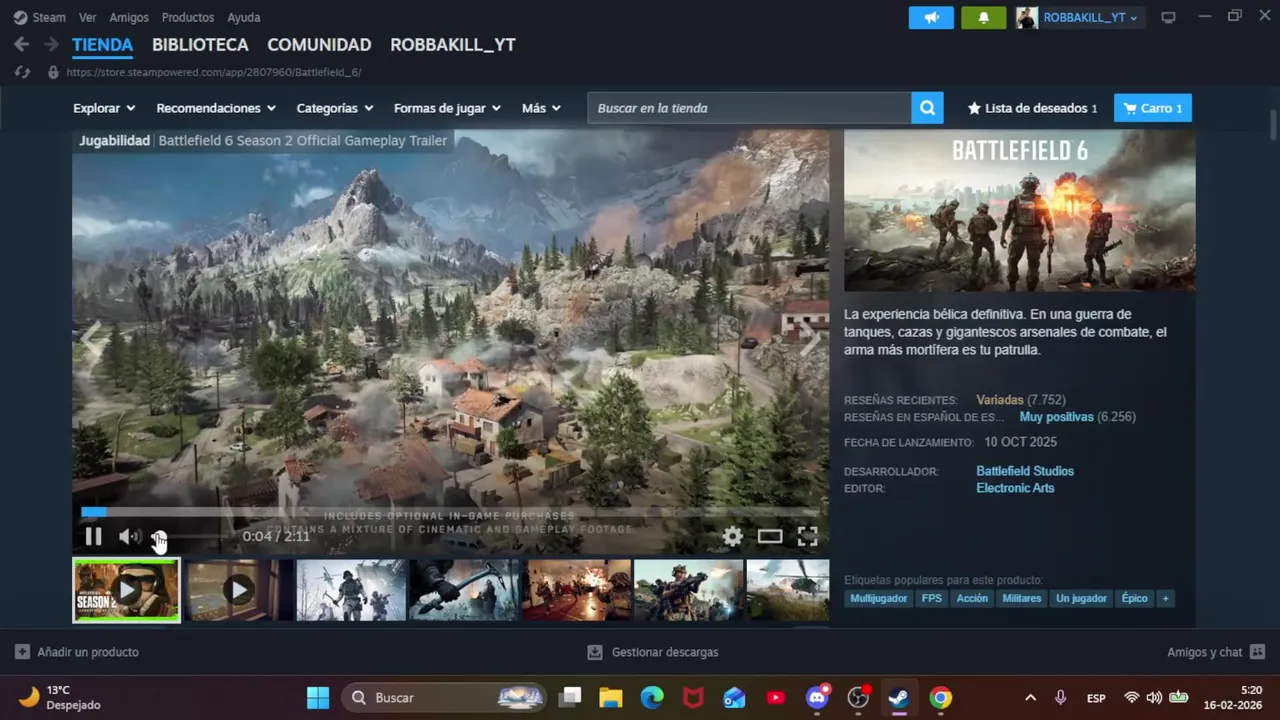This screenshot has height=720, width=1280.
Task: View Variadas recent reviews
Action: point(1000,400)
